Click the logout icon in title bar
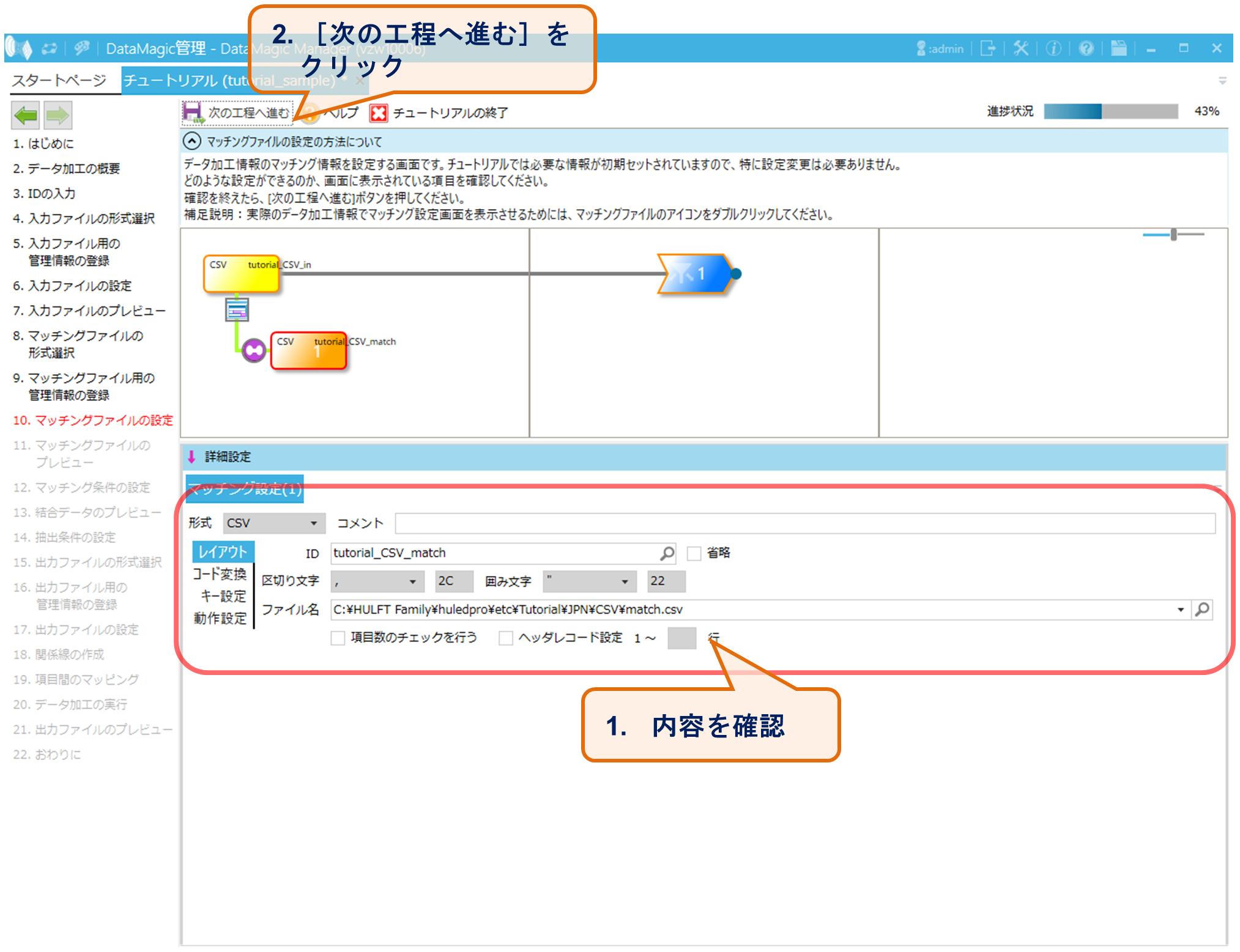Screen dimensions: 1240x952 coord(987,48)
